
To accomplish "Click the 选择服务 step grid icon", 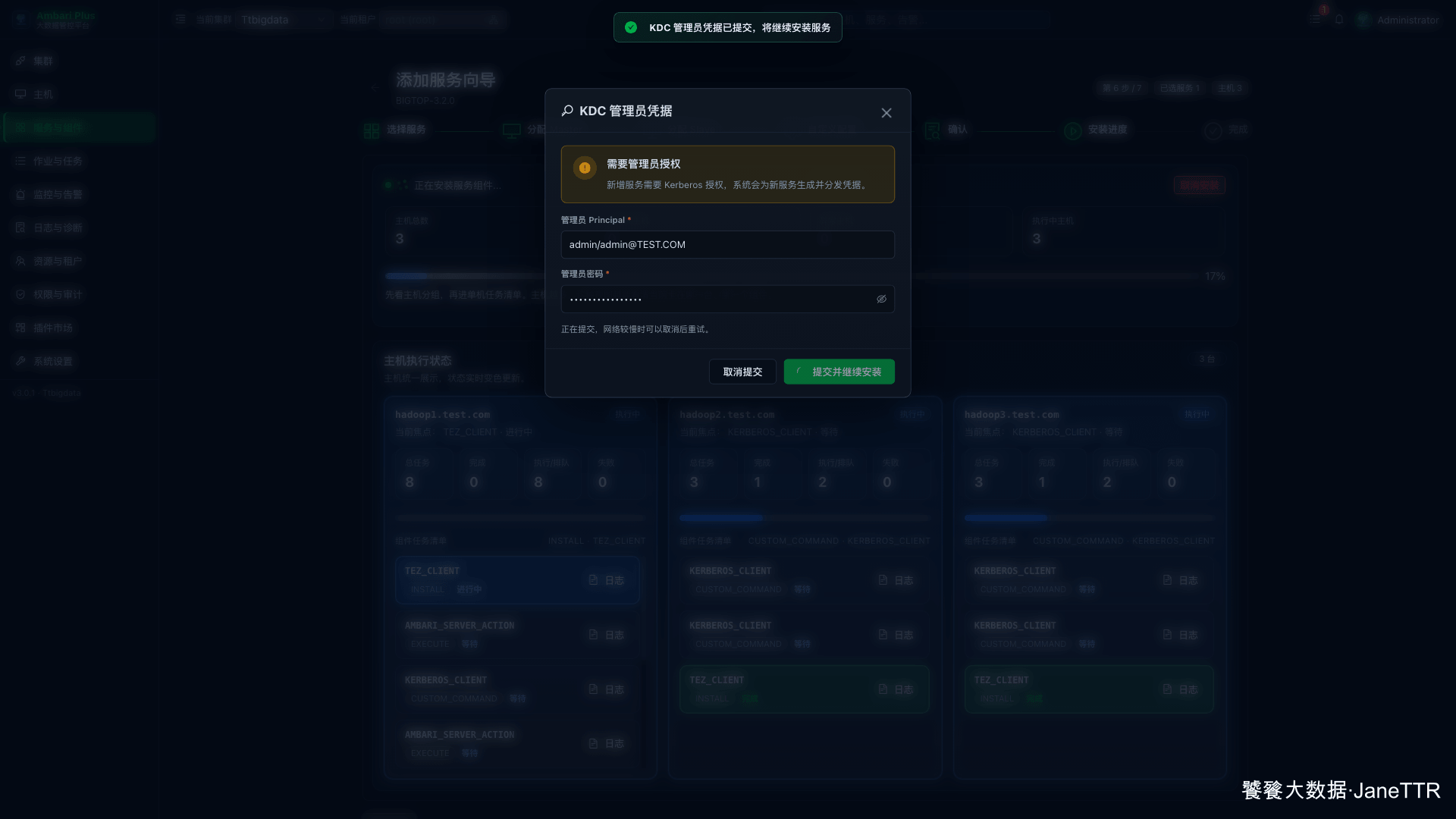I will click(372, 131).
